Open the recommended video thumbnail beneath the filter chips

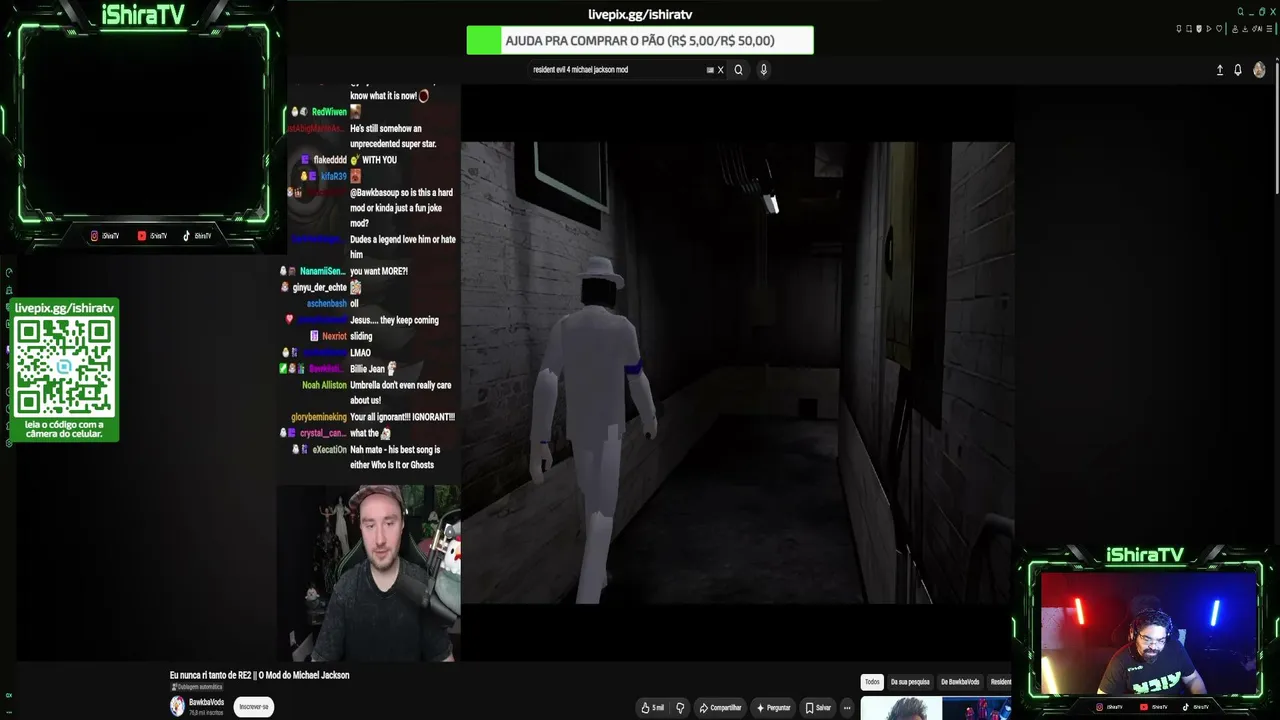click(x=936, y=708)
